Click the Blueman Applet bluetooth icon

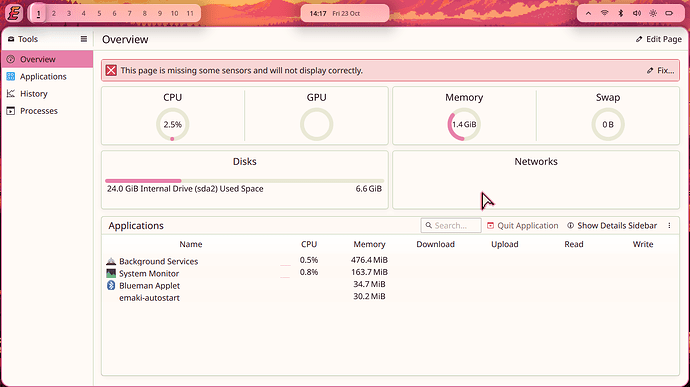click(x=111, y=285)
